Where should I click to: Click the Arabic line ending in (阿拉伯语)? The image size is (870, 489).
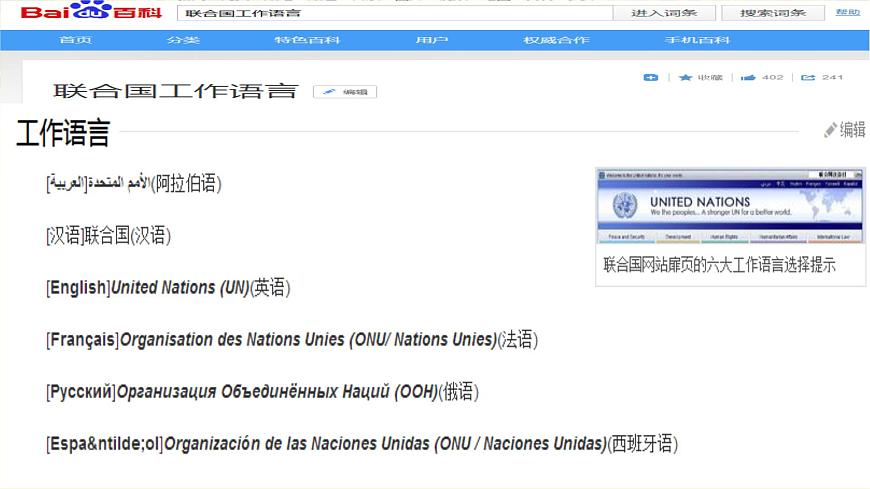click(x=134, y=183)
